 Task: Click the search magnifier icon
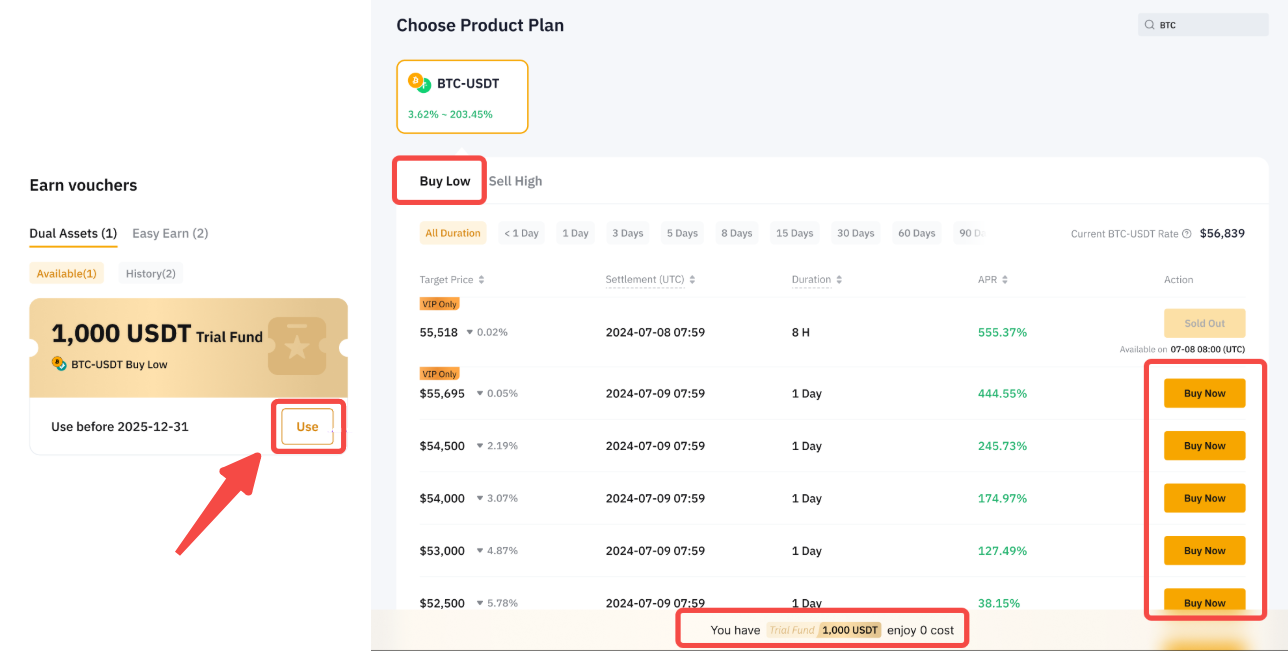click(1149, 25)
